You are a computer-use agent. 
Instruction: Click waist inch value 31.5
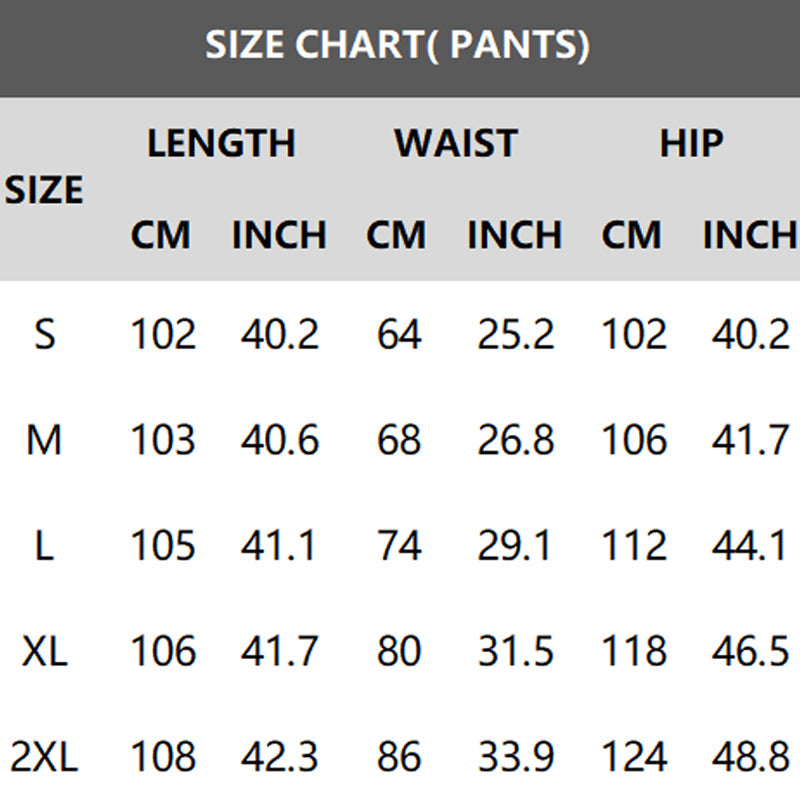[x=515, y=652]
